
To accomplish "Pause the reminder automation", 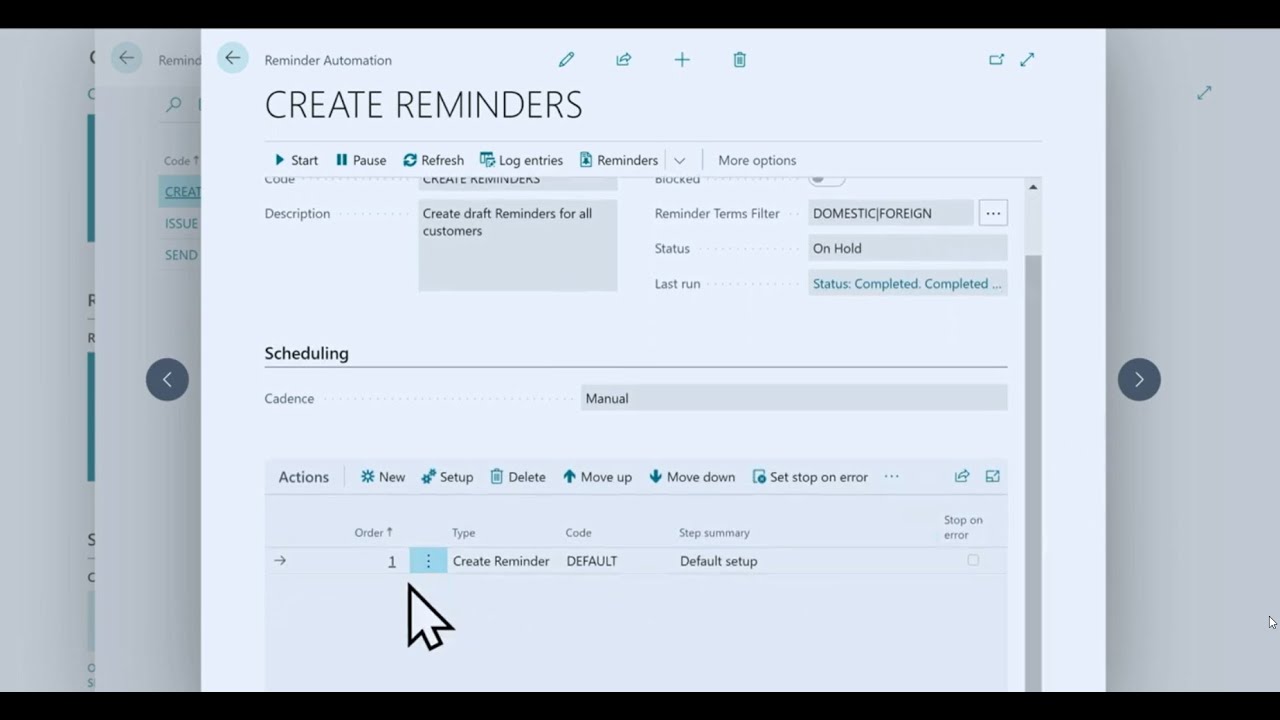I will [360, 160].
